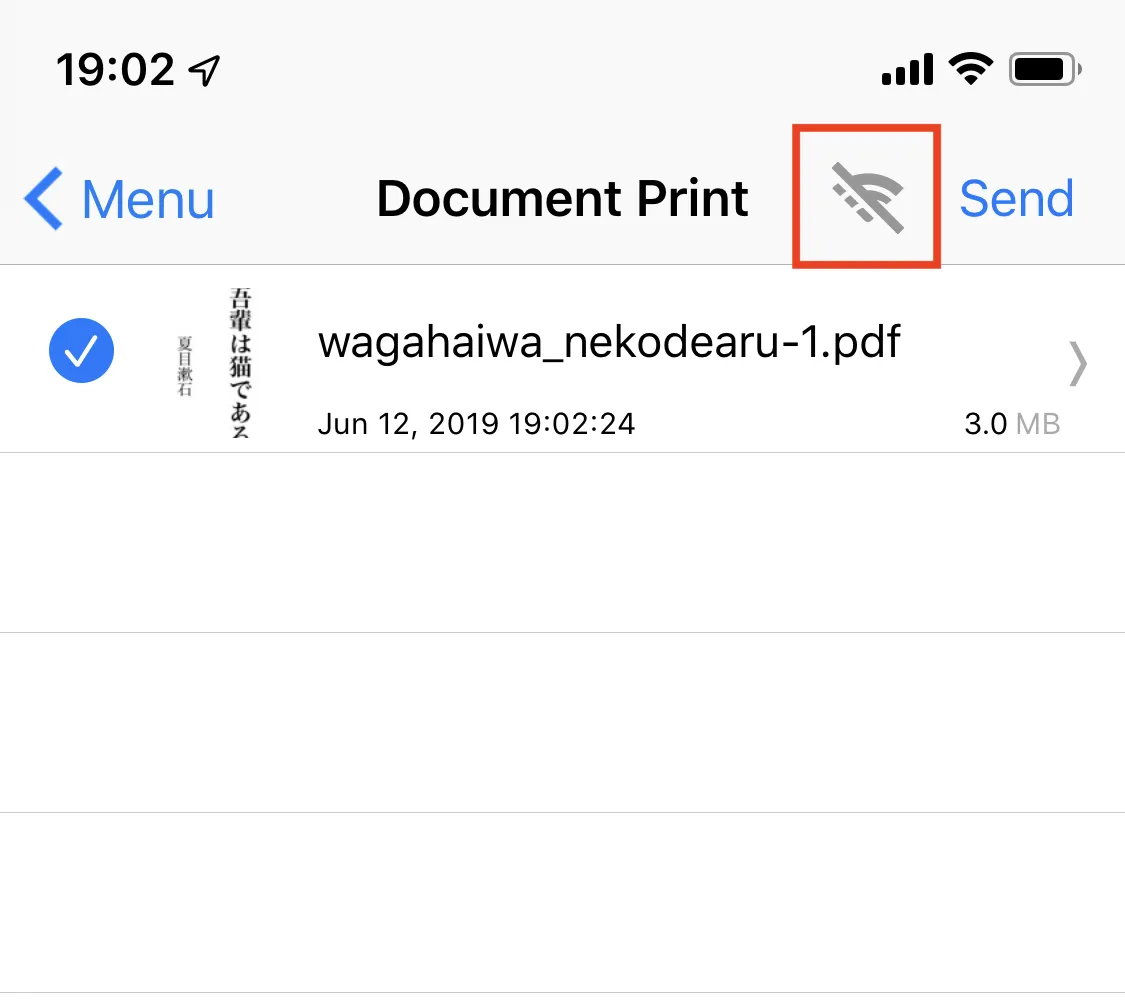Tap the third empty list row
Viewport: 1125px width, 1000px height.
pos(562,902)
